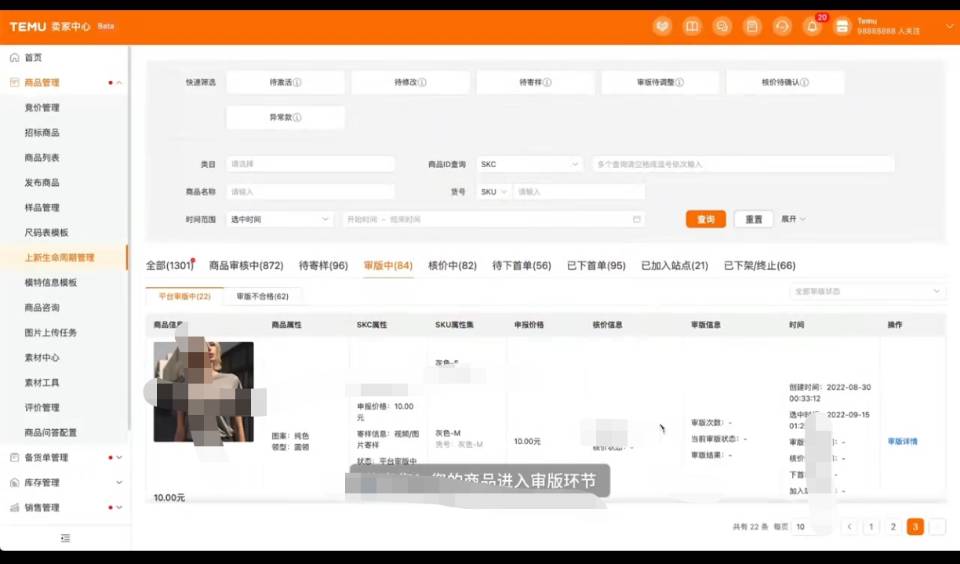The width and height of the screenshot is (960, 564).
Task: Switch to the 全部(1301) tab
Action: click(x=170, y=266)
